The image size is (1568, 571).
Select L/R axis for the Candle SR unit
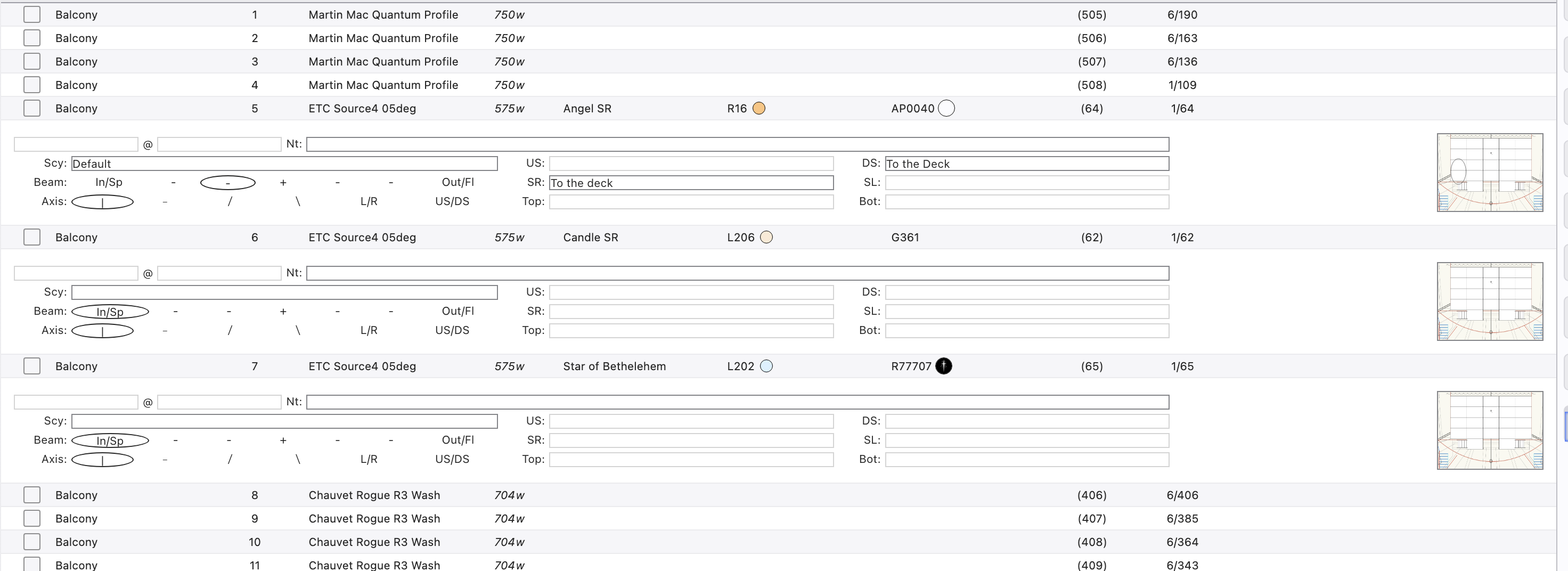[368, 330]
